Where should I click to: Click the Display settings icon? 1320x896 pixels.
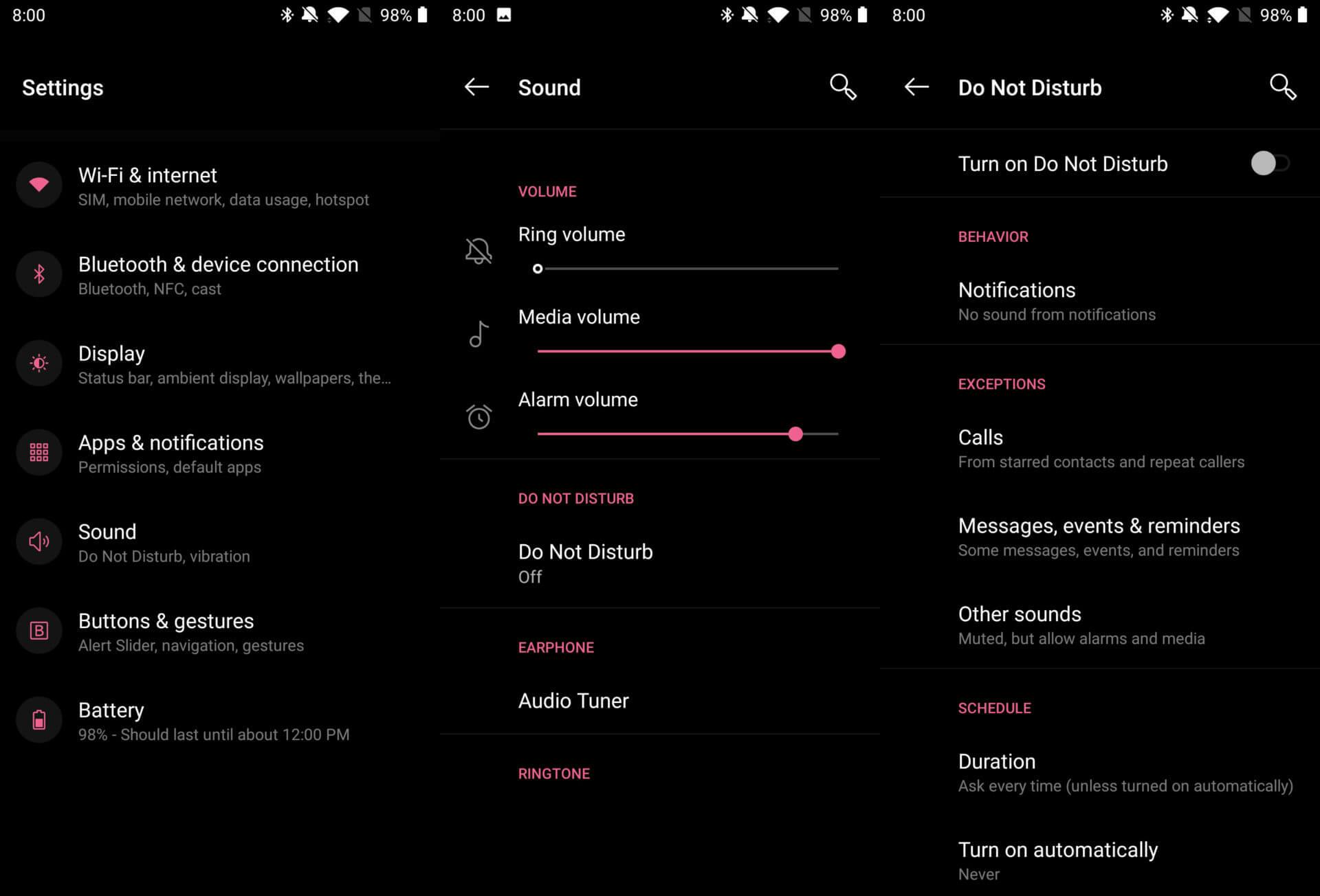point(40,363)
